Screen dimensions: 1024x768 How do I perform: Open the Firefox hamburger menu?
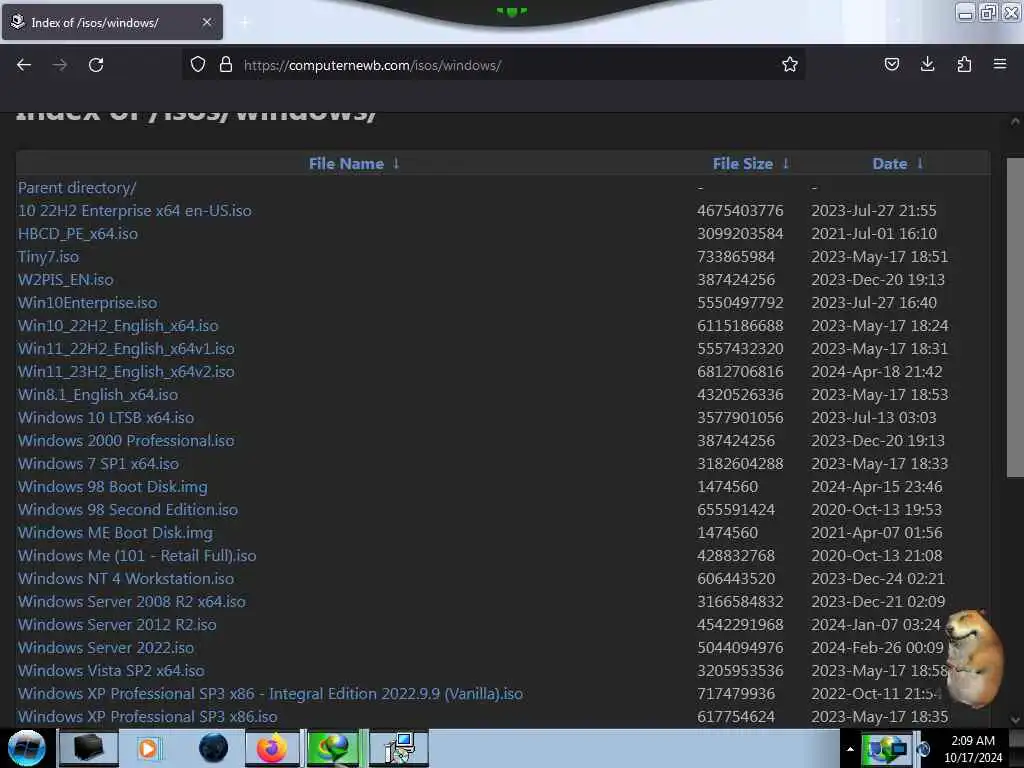tap(1000, 64)
